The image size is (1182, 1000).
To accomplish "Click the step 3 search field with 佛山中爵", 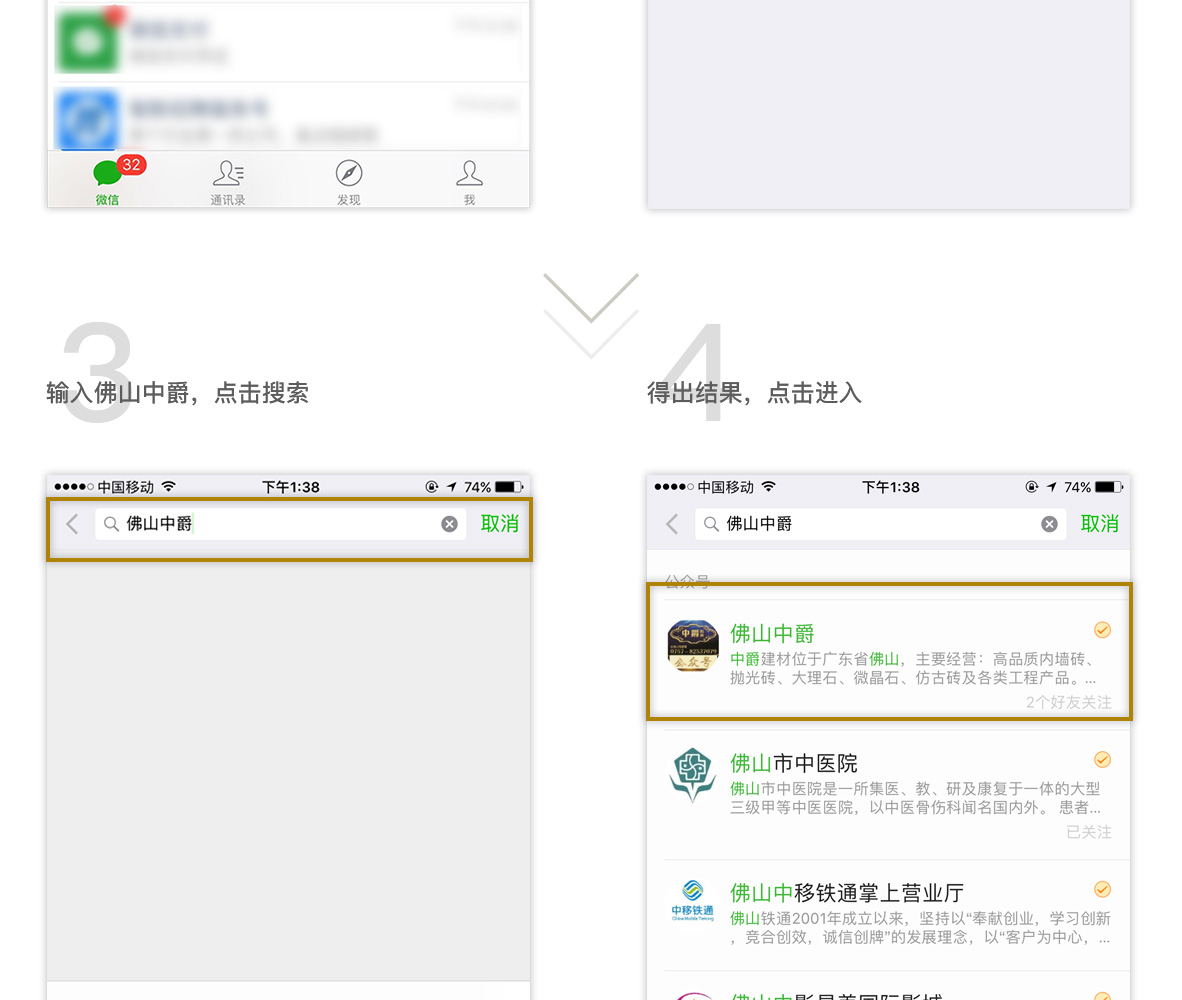I will pyautogui.click(x=270, y=524).
